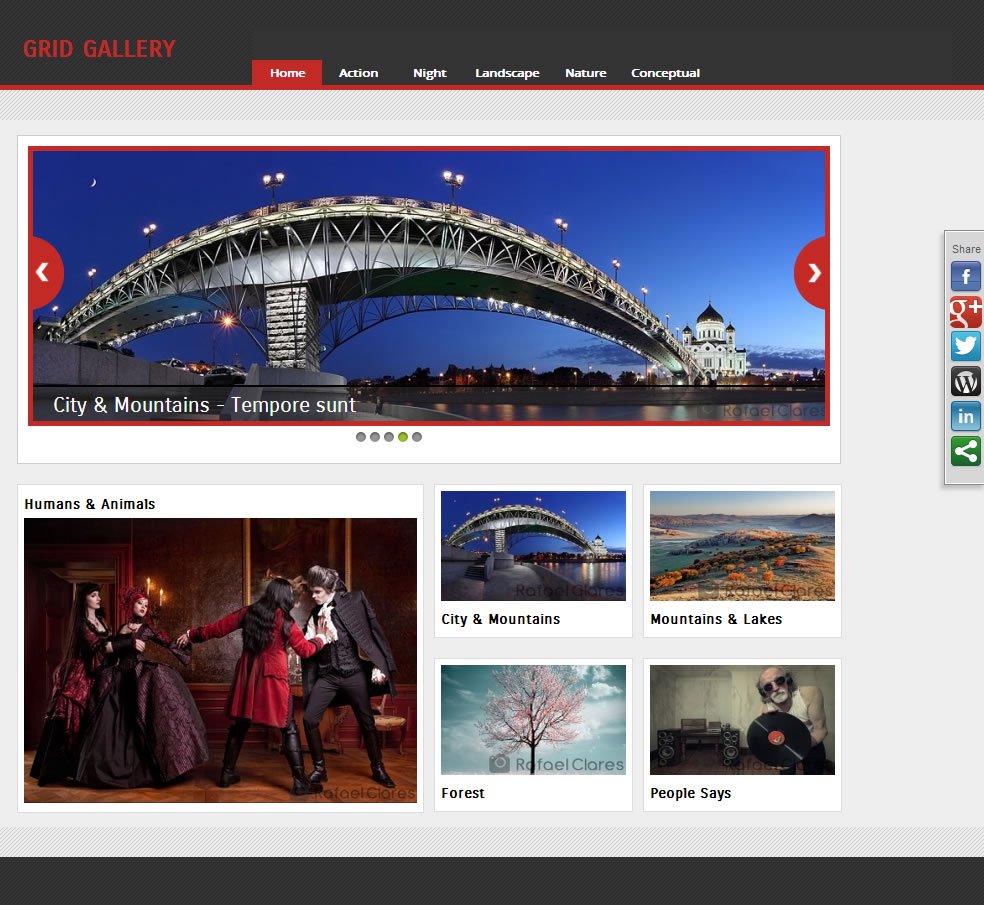This screenshot has width=984, height=905.
Task: Select the second slider pagination dot
Action: pos(375,437)
